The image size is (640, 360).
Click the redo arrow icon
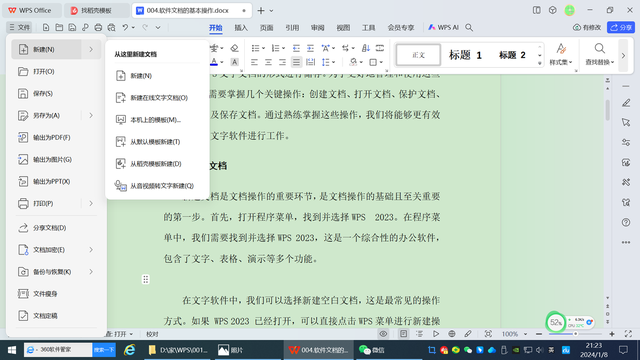click(145, 27)
